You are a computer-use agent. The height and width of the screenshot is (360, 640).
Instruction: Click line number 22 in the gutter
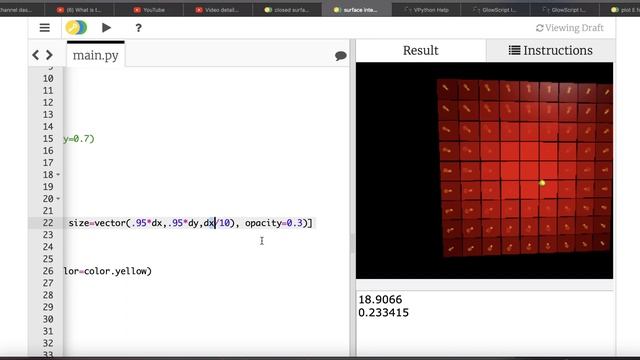(48, 223)
